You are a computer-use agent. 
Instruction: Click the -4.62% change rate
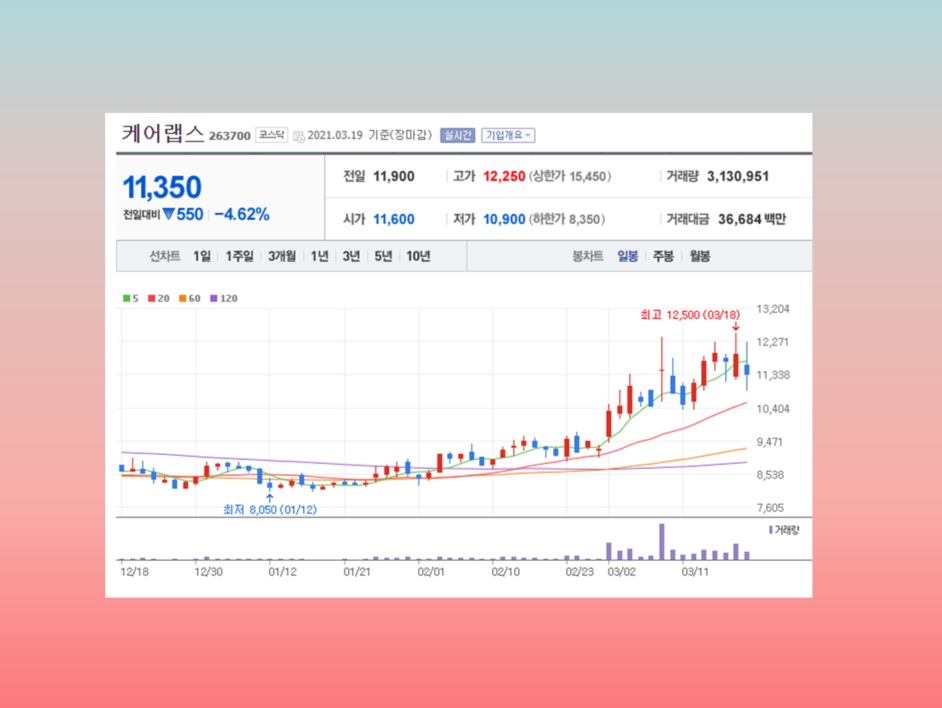pyautogui.click(x=242, y=215)
